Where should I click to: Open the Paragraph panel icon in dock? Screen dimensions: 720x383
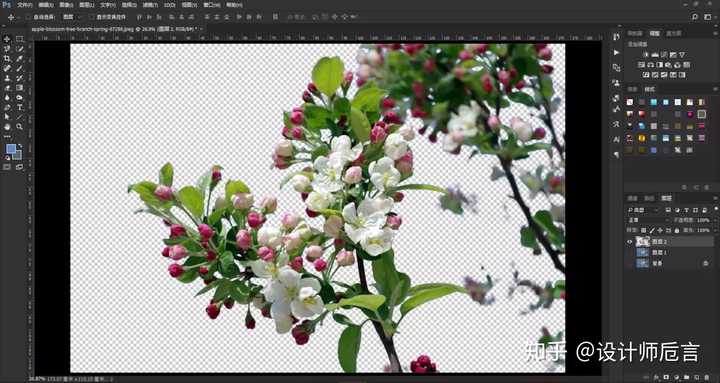click(616, 155)
